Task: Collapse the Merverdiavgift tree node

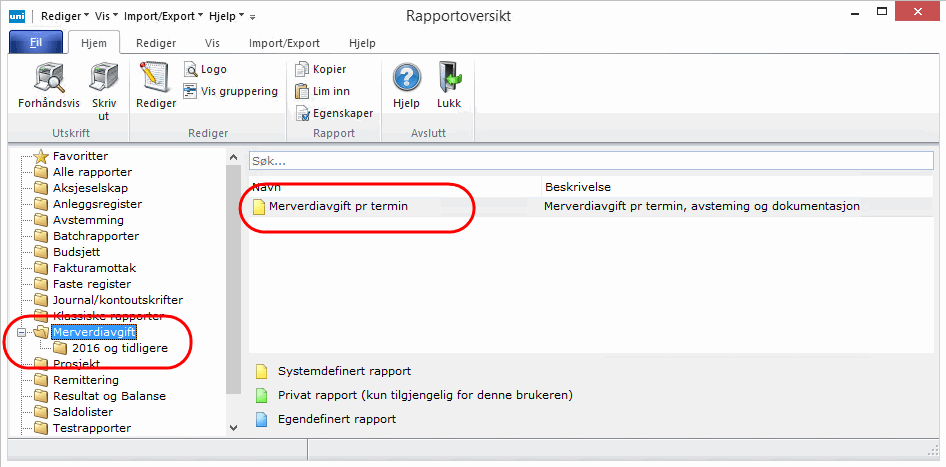Action: tap(22, 332)
